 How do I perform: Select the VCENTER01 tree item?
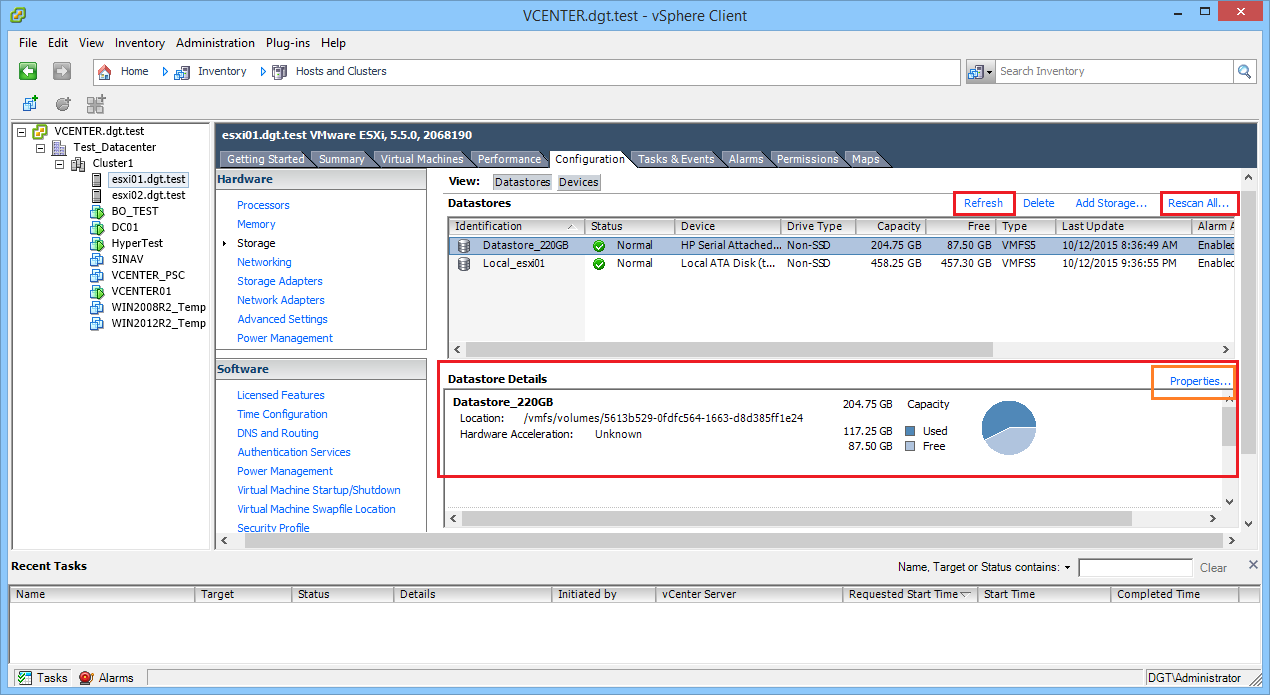tap(139, 291)
